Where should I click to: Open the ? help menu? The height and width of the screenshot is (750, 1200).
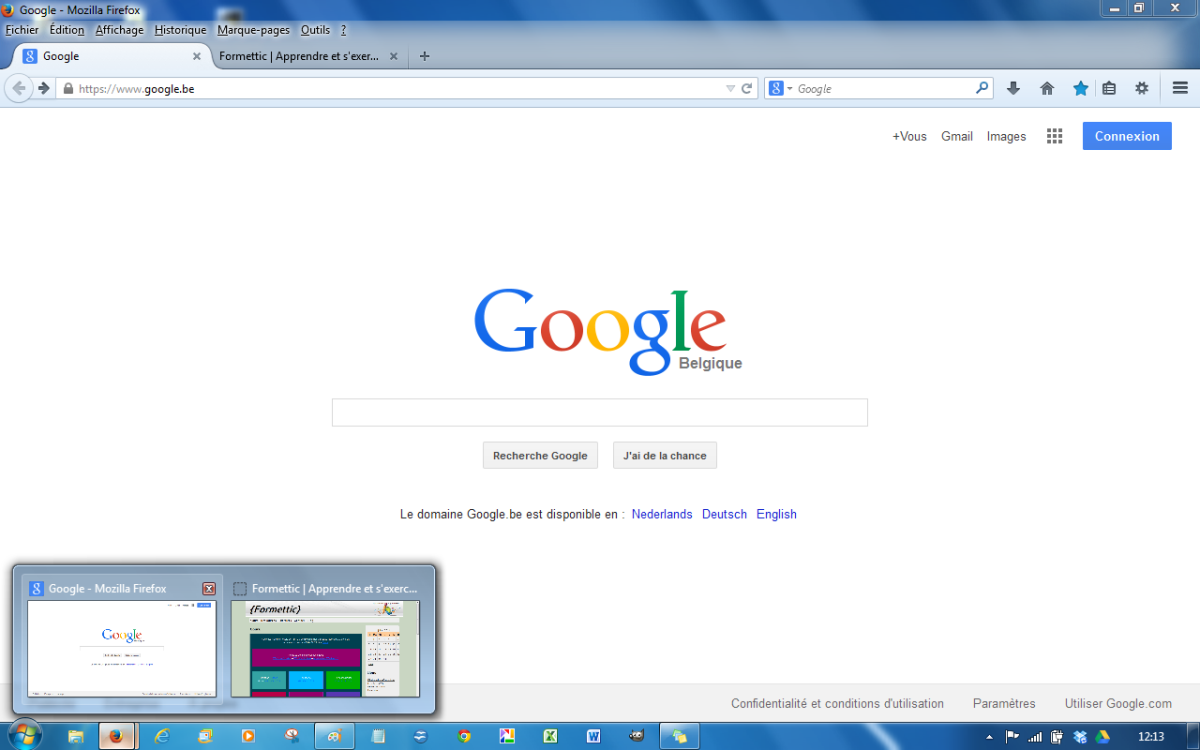343,30
